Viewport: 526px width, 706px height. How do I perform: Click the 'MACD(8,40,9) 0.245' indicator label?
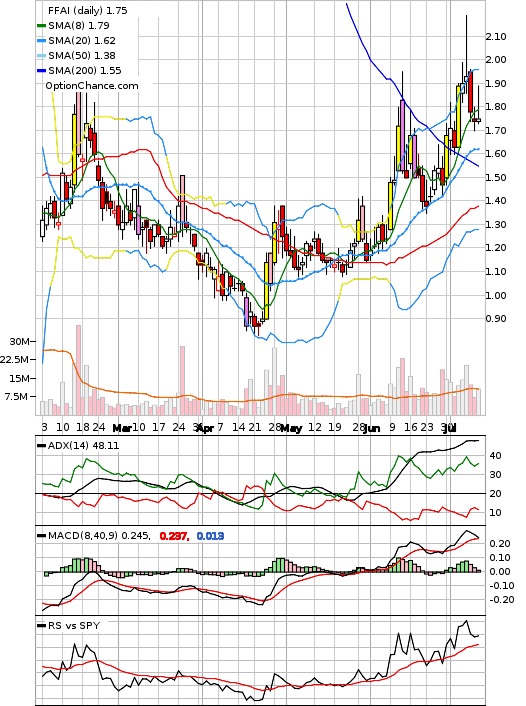pos(99,535)
